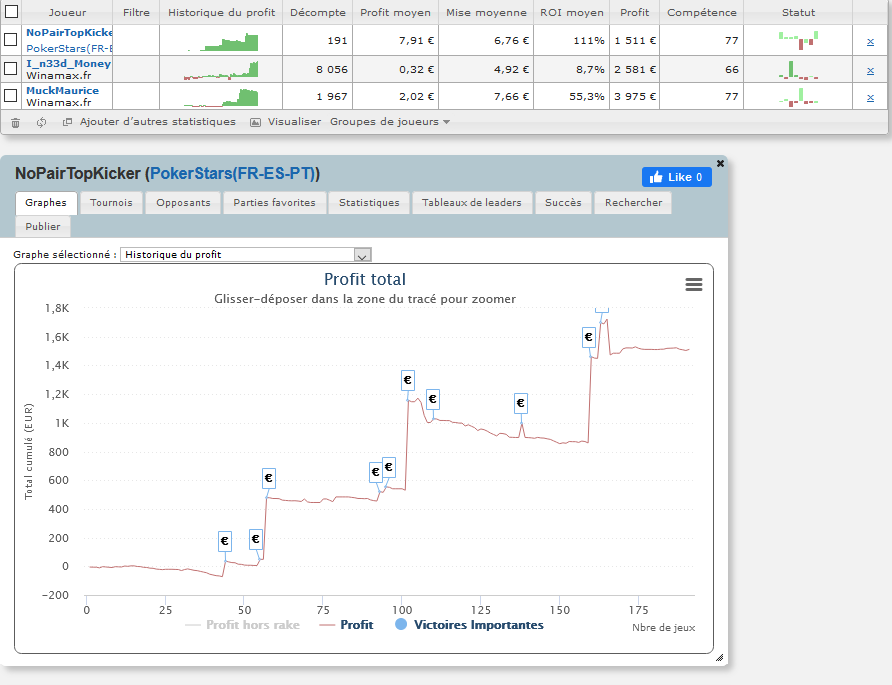Check the I_n33d_Money row checkbox
Screen dimensions: 892x685
click(10, 69)
